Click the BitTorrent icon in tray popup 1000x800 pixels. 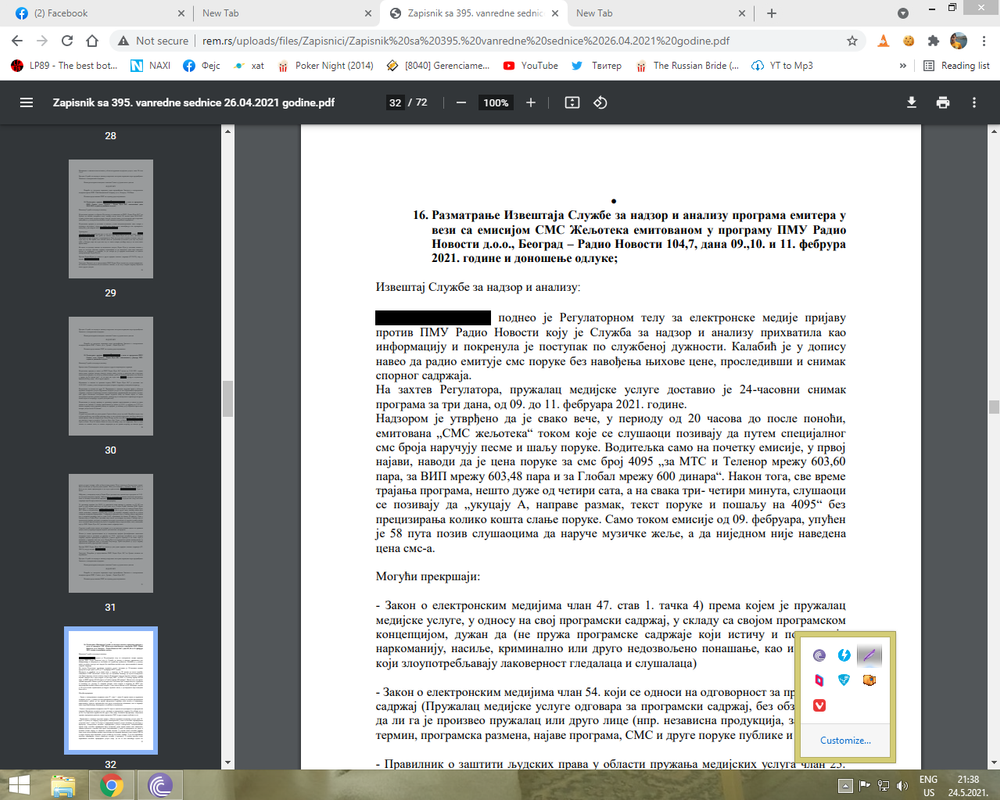[820, 655]
